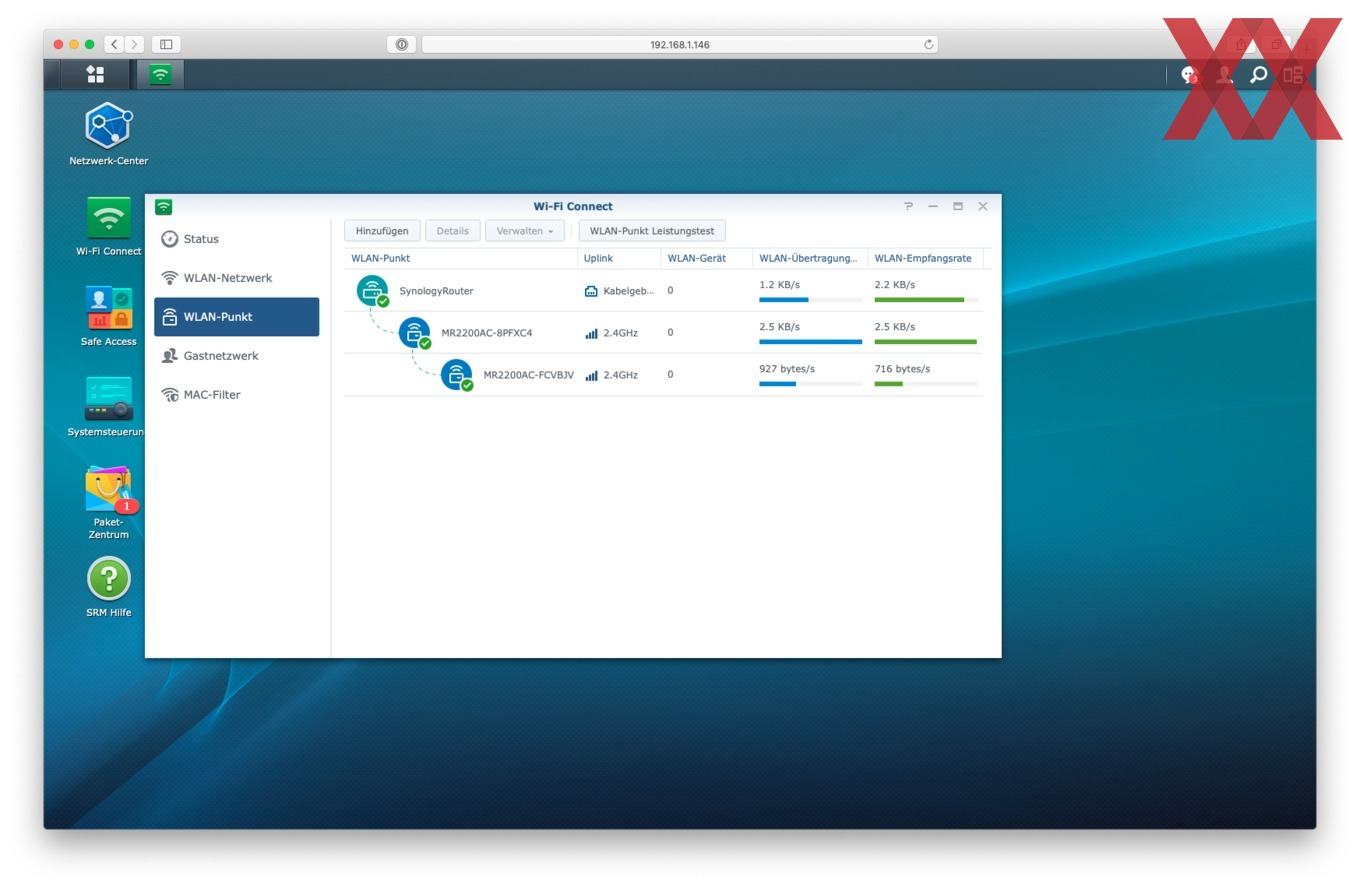Expand the Verwalten dropdown
The height and width of the screenshot is (887, 1360).
(x=525, y=231)
